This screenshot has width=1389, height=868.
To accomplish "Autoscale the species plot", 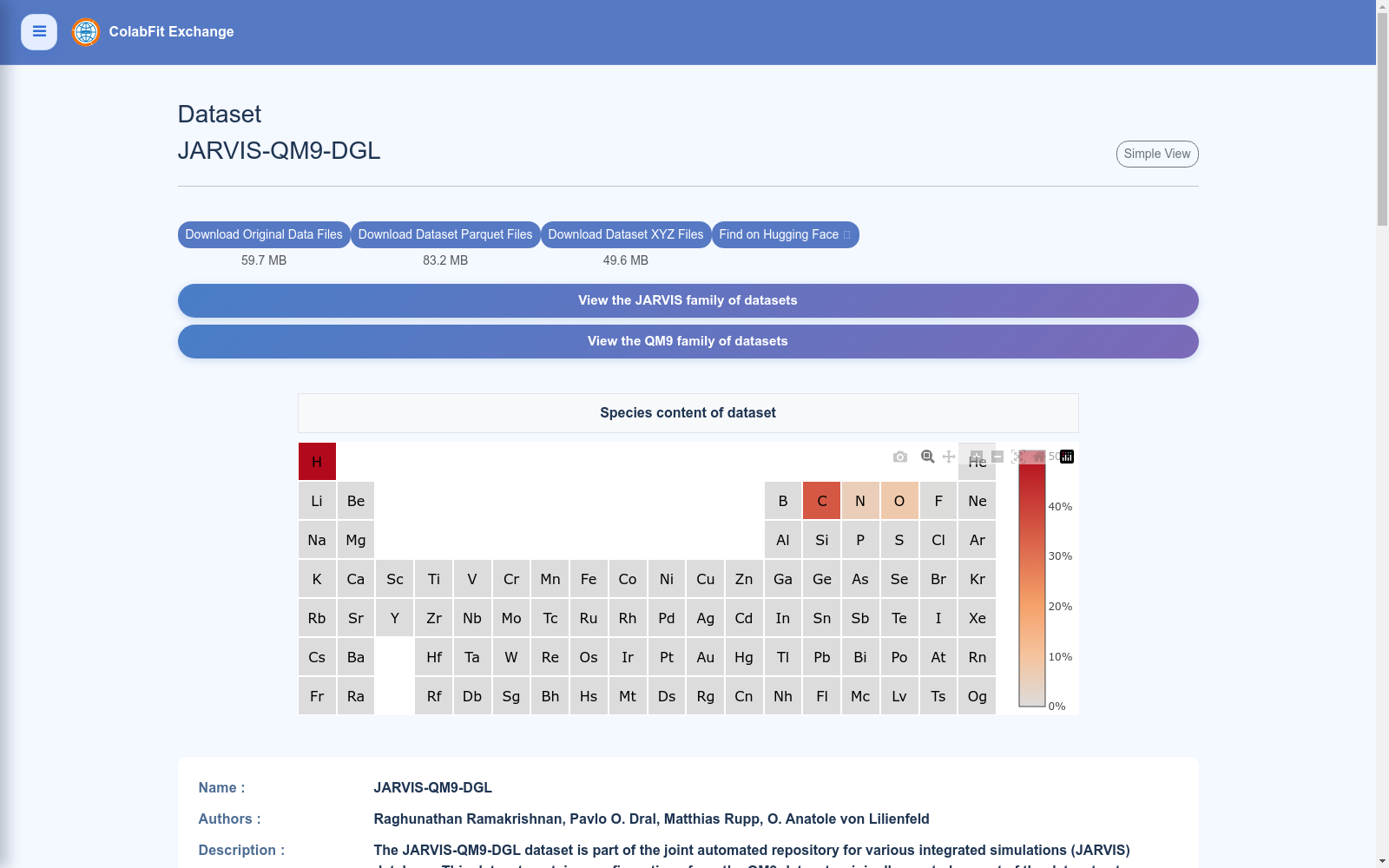I will 1018,457.
